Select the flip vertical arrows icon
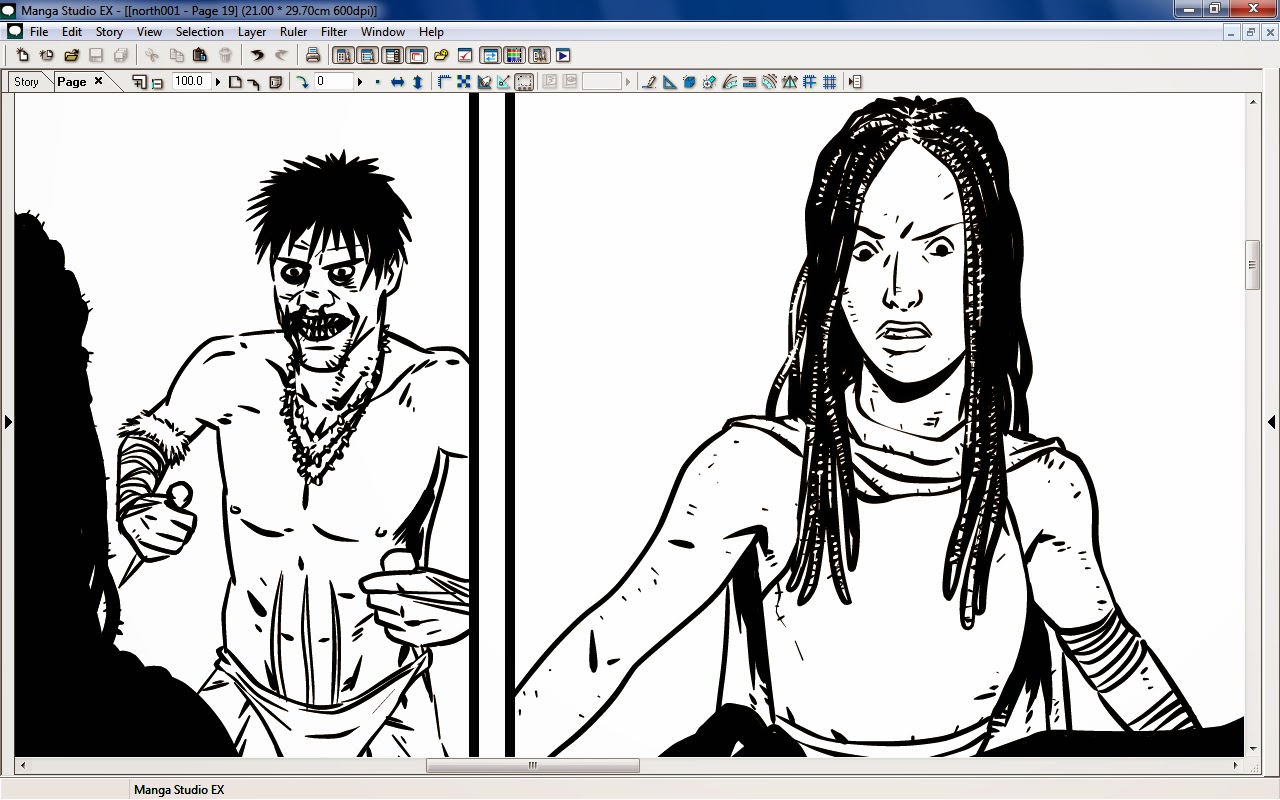This screenshot has height=800, width=1280. click(x=418, y=82)
